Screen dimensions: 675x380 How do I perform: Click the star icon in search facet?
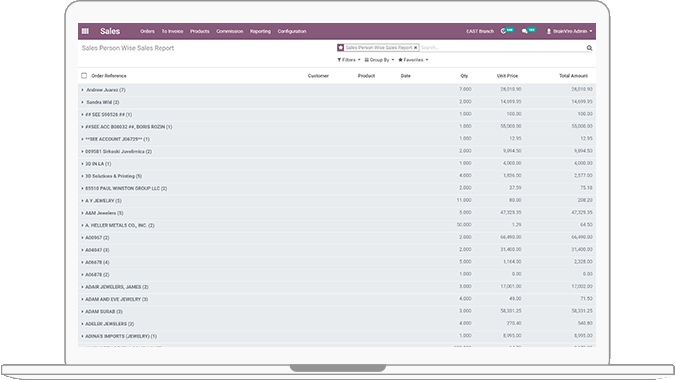[x=341, y=48]
